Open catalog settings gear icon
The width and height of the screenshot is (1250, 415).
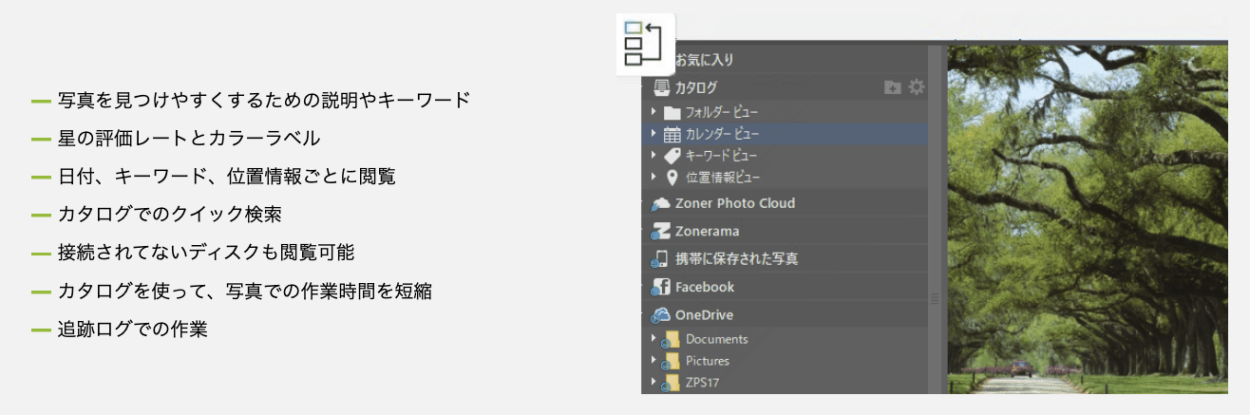(x=916, y=88)
